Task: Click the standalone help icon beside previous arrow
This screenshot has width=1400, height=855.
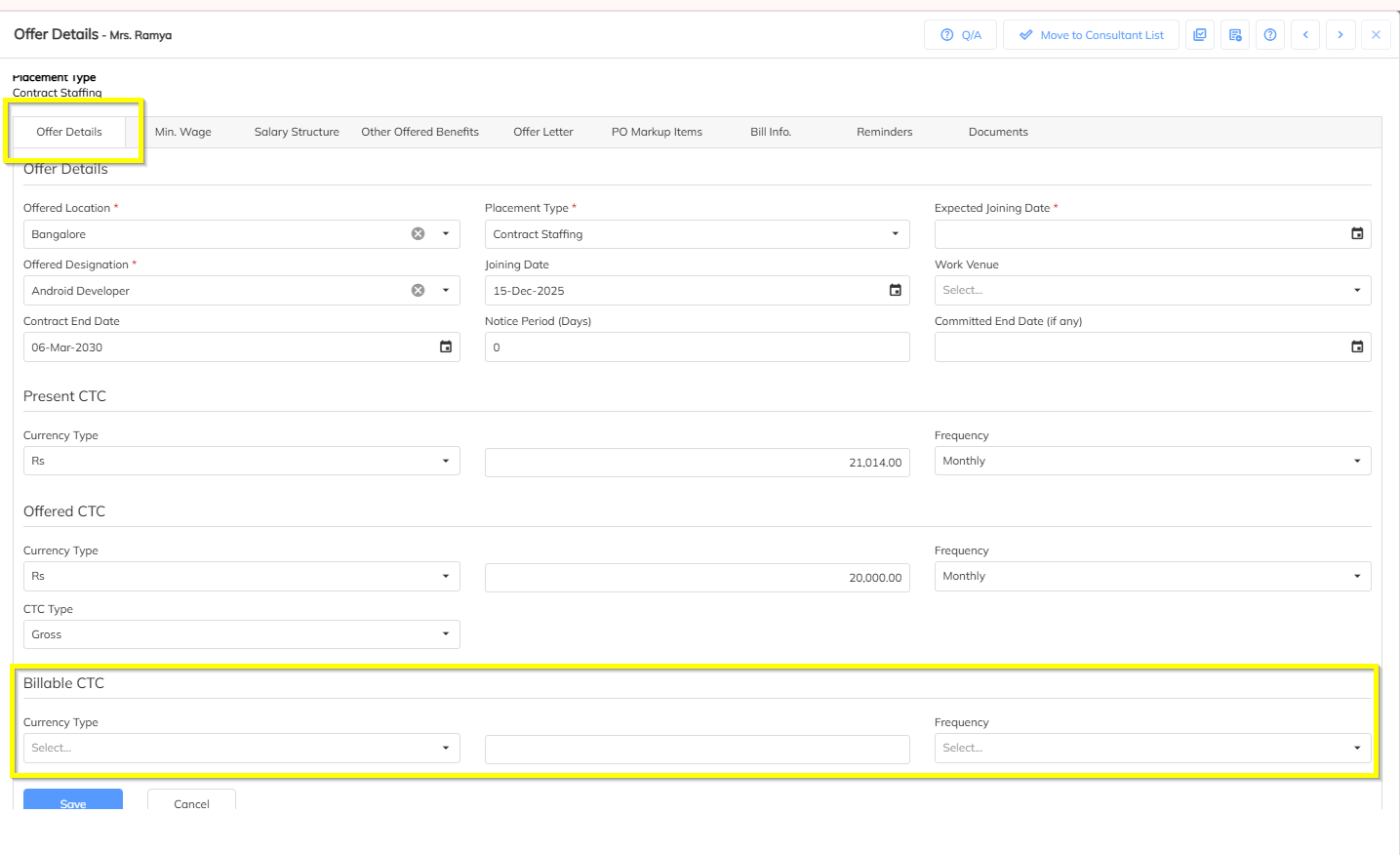Action: [1270, 35]
